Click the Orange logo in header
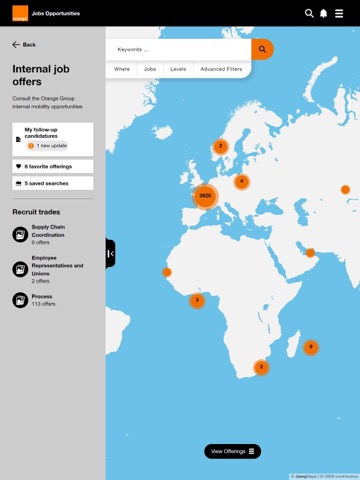Image resolution: width=360 pixels, height=480 pixels. coord(20,13)
